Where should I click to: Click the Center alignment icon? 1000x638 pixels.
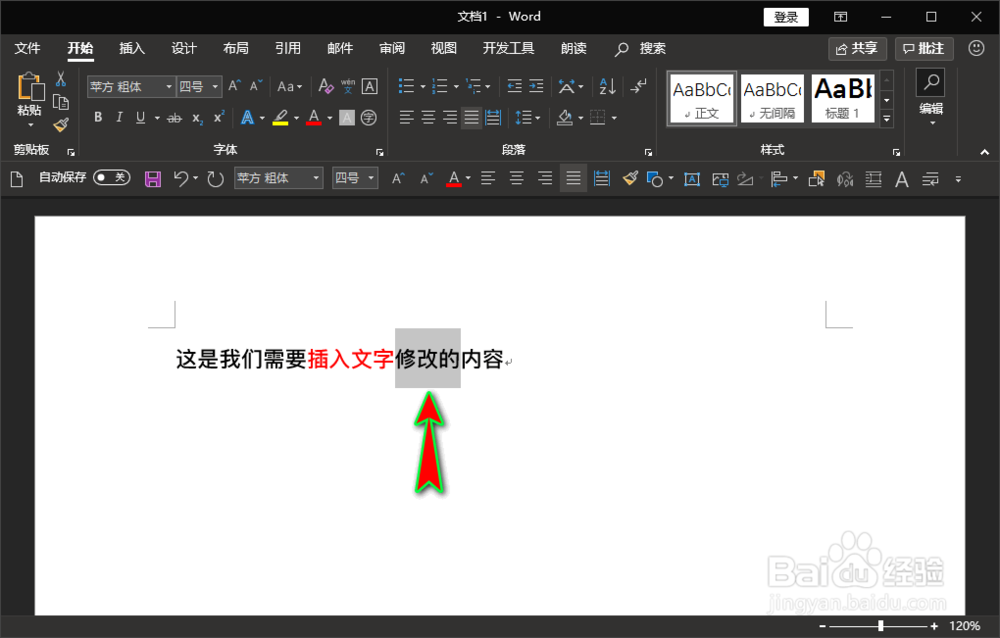(426, 118)
